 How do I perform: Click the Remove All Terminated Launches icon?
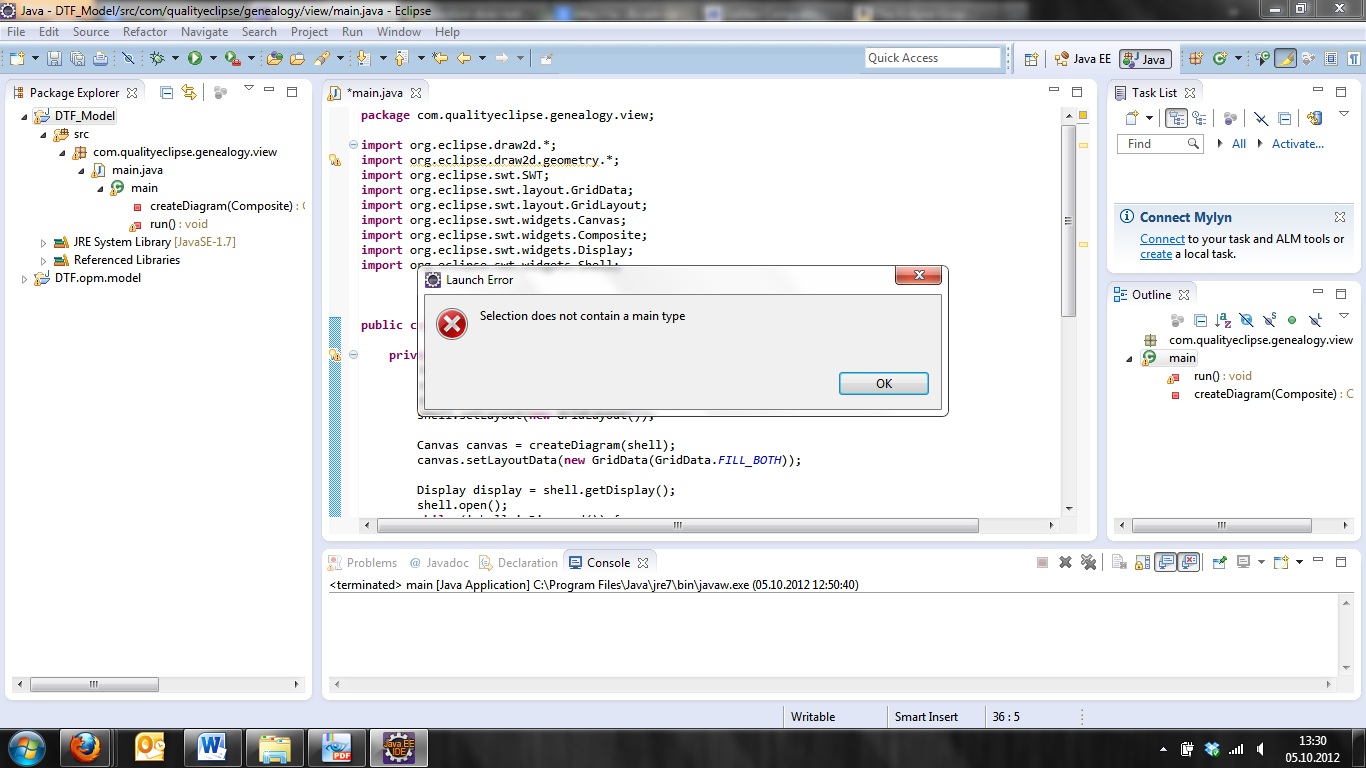click(x=1088, y=562)
